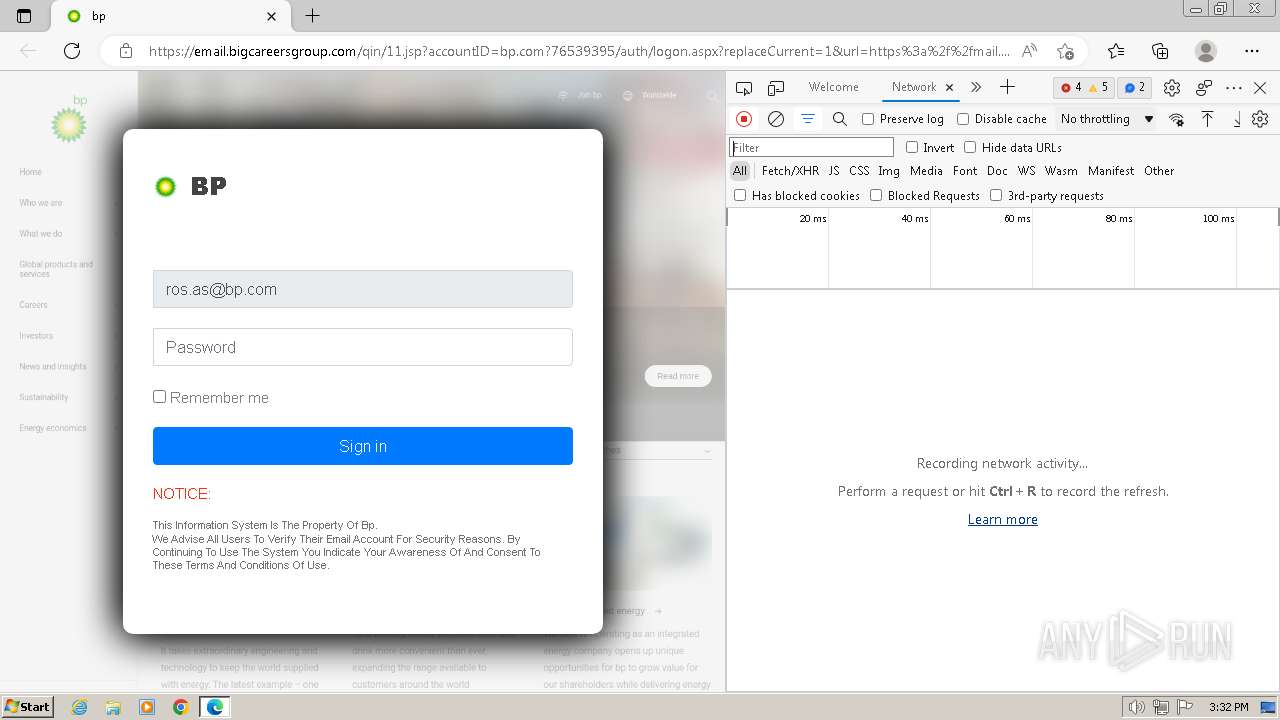Open DevTools feedback icon
Screen dimensions: 1280x720
(1204, 88)
